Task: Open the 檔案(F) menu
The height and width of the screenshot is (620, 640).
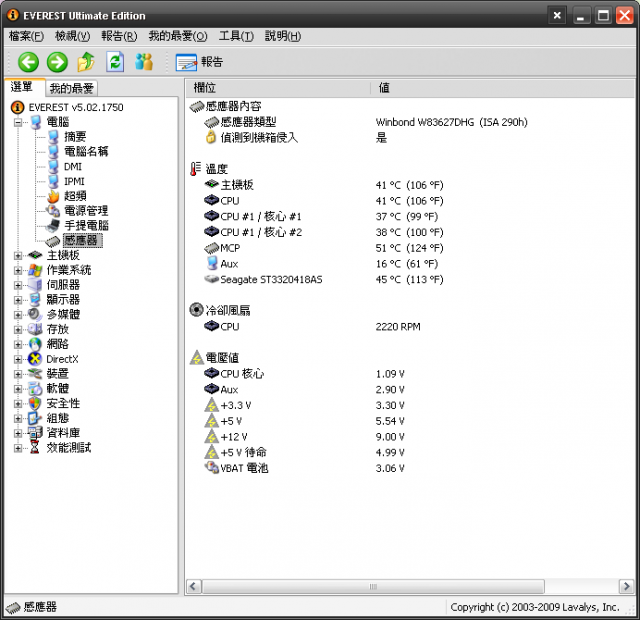Action: tap(26, 36)
